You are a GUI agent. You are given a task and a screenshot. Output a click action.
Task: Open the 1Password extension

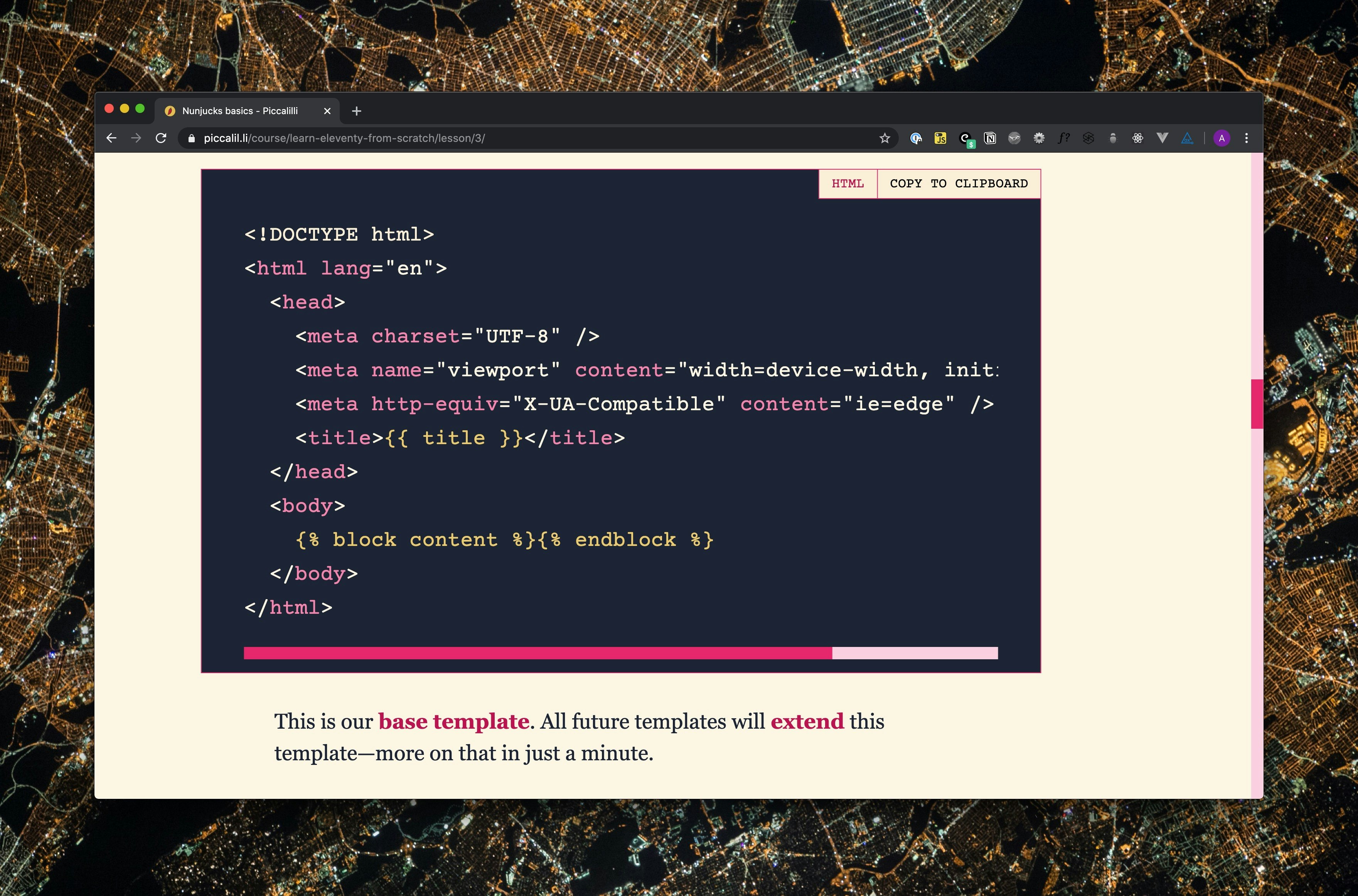click(917, 138)
